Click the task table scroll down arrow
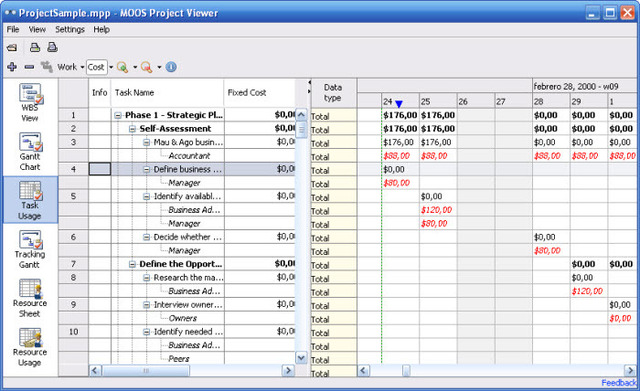This screenshot has height=391, width=640. click(x=301, y=358)
